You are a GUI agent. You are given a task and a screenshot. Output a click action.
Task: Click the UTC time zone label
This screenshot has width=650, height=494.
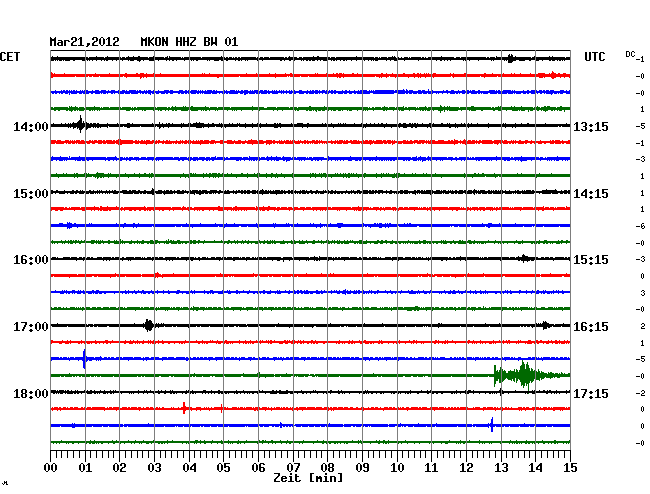594,57
